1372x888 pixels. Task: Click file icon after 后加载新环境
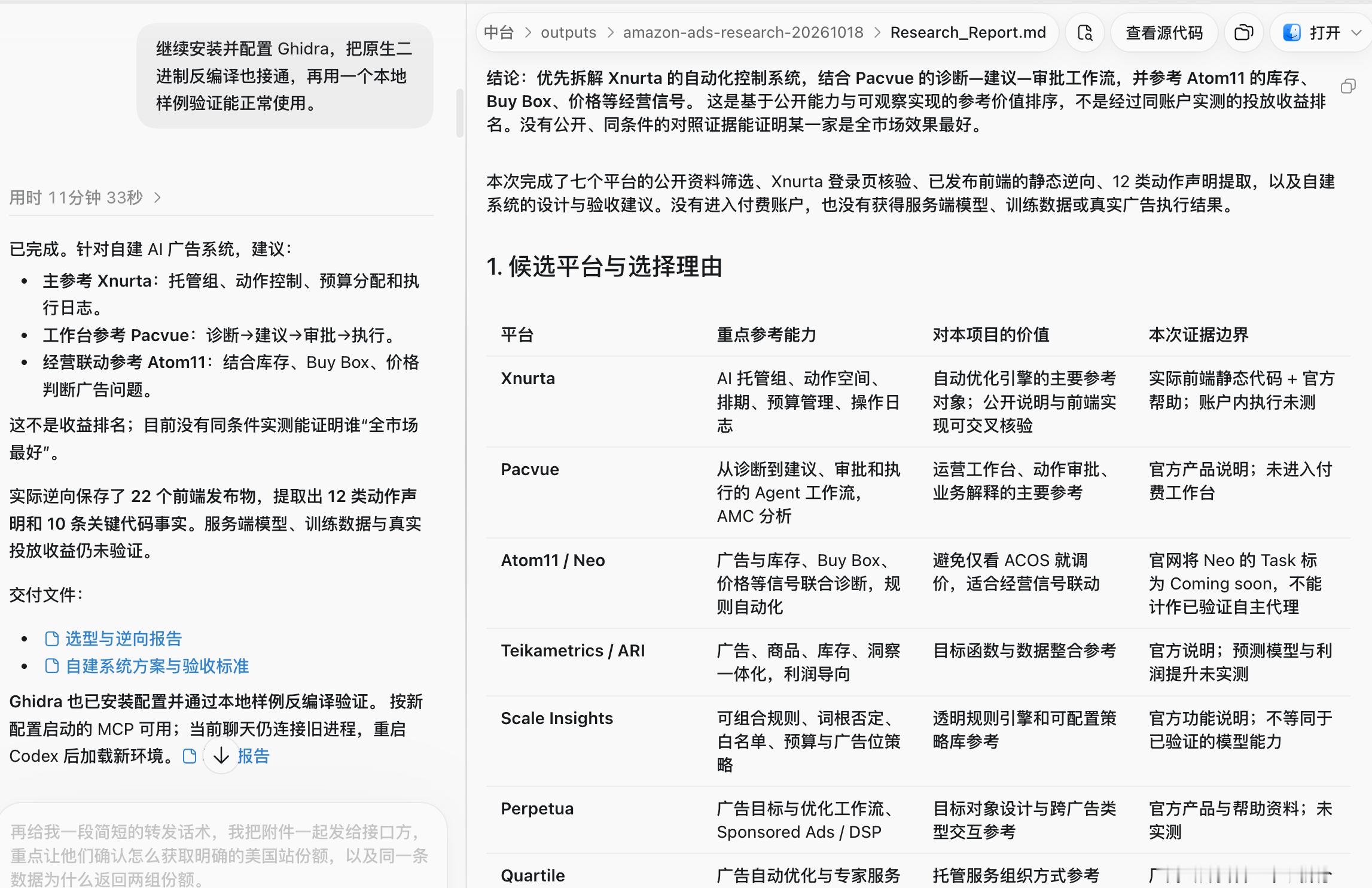[190, 756]
